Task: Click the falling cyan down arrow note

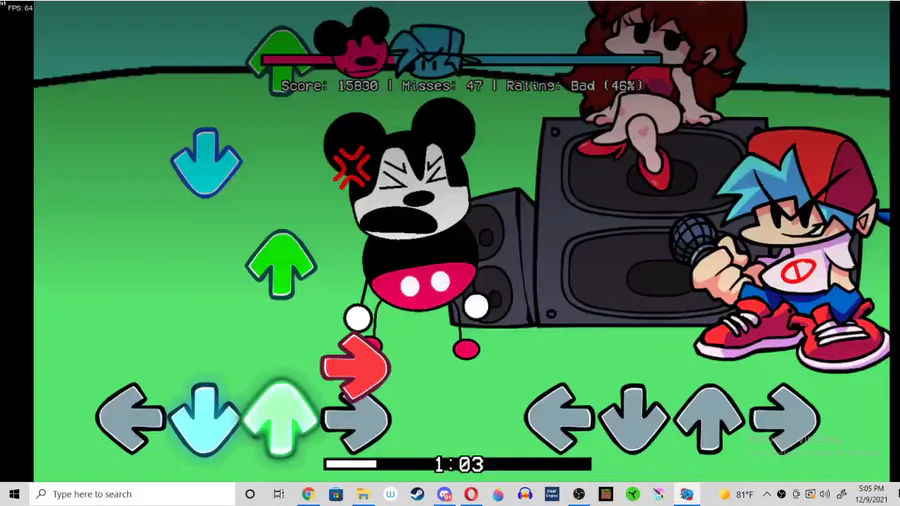Action: click(x=206, y=162)
